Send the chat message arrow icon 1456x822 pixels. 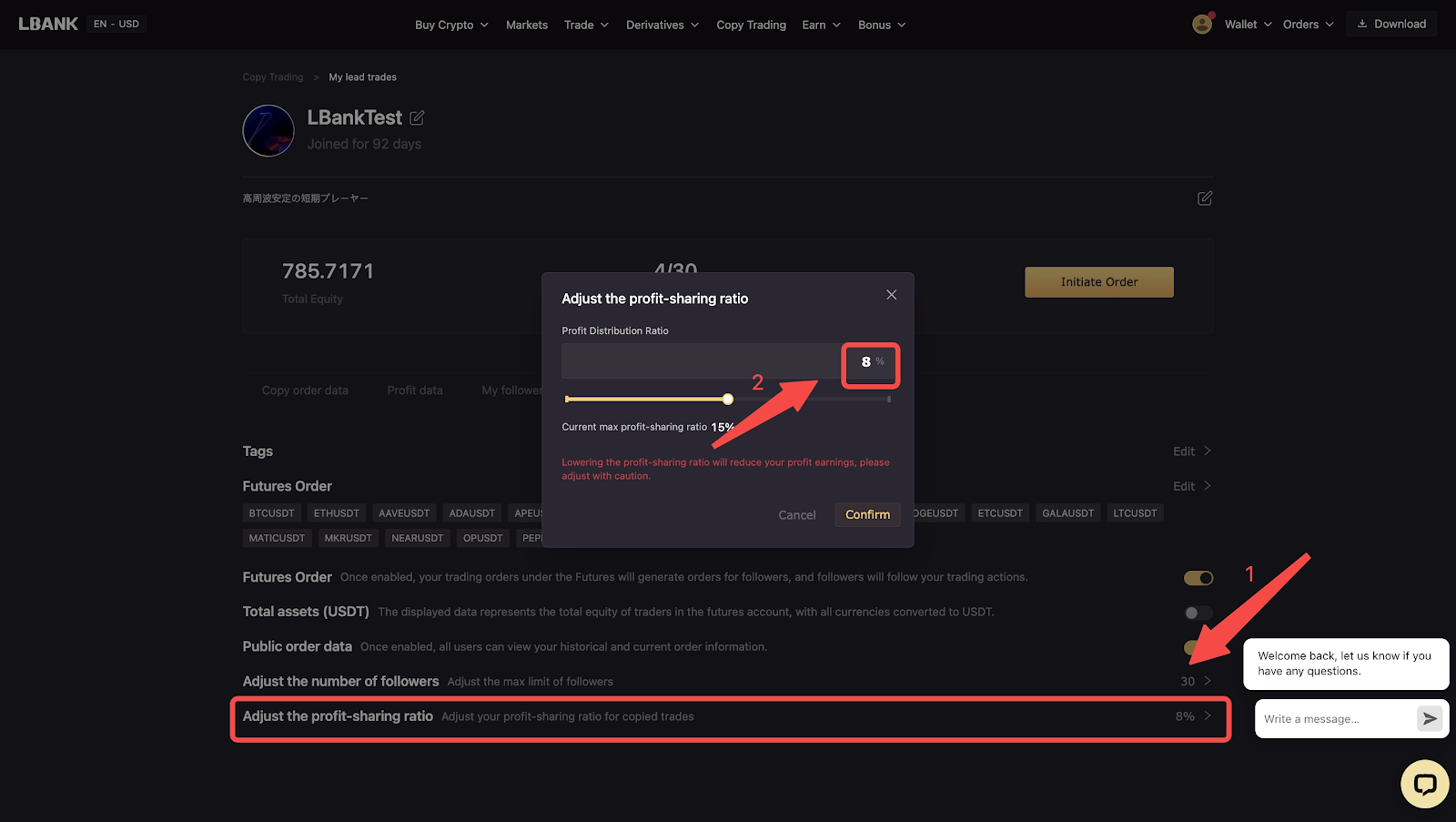(x=1430, y=718)
